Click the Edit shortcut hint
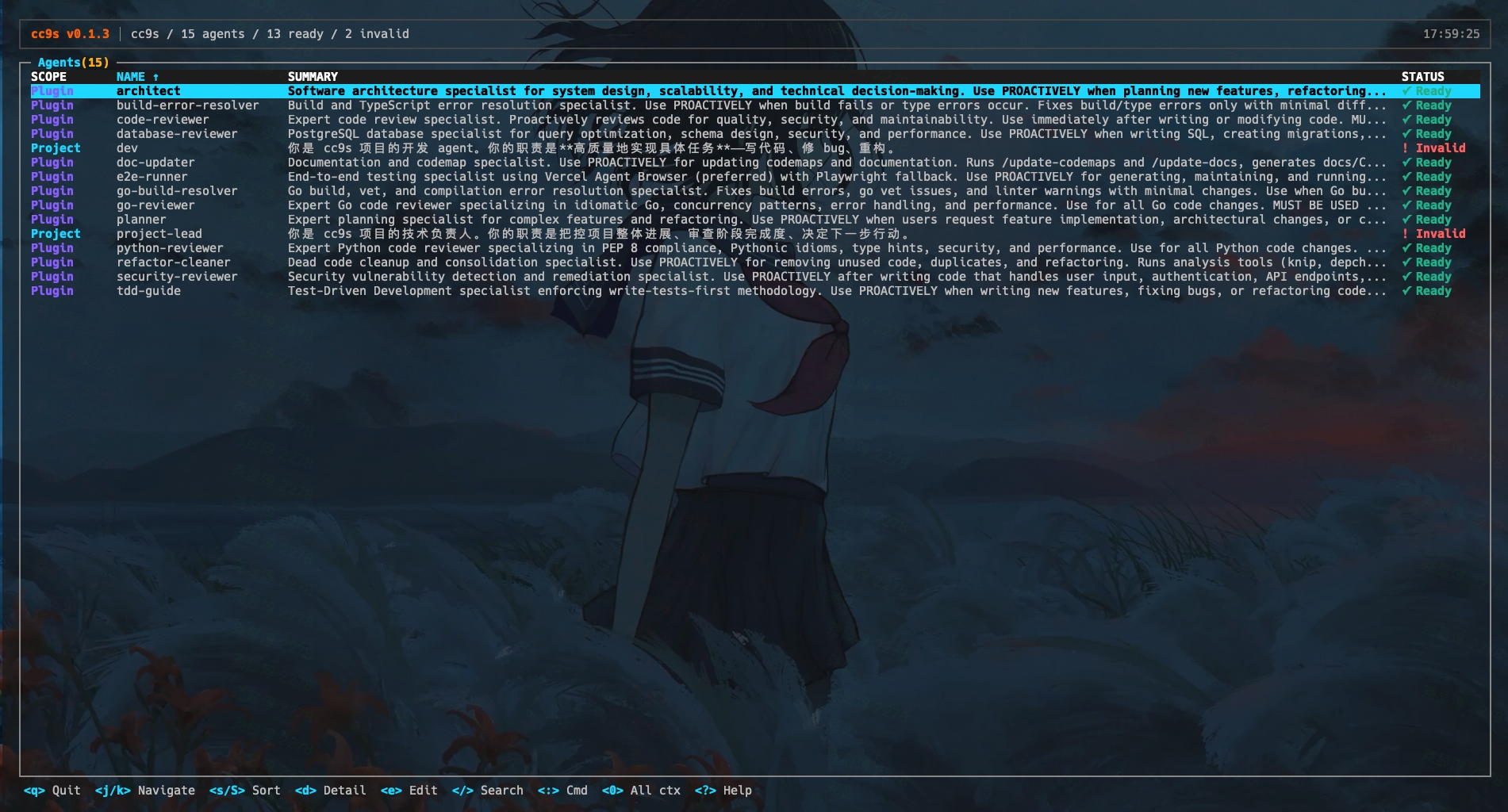This screenshot has height=812, width=1508. coord(409,791)
